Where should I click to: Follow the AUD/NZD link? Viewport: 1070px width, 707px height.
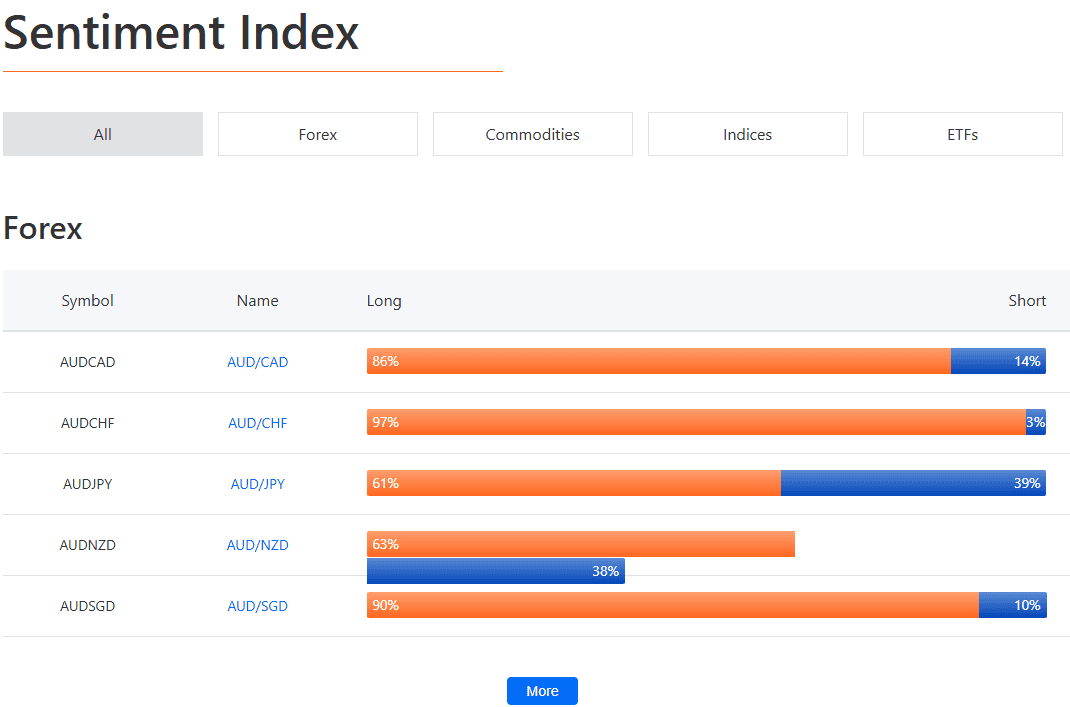(x=257, y=544)
